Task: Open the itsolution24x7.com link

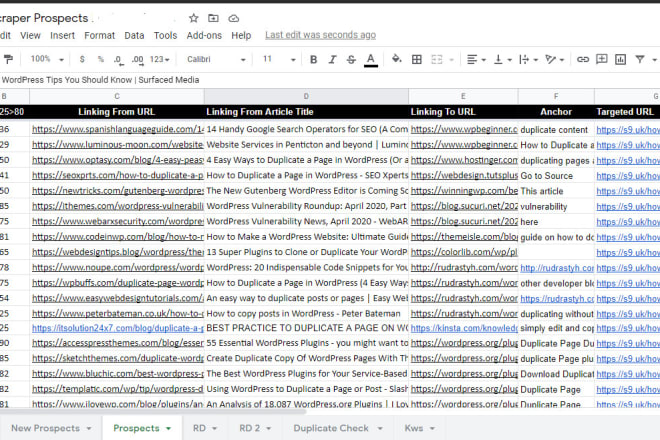Action: click(118, 328)
